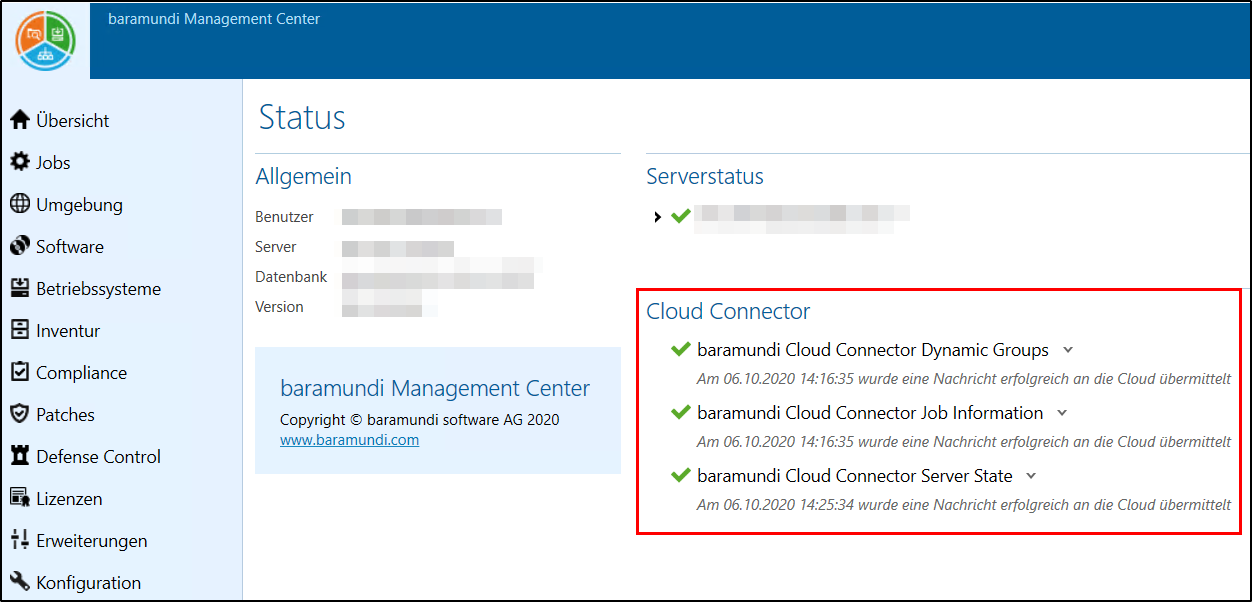
Task: Click the Übersicht home icon
Action: (x=20, y=120)
